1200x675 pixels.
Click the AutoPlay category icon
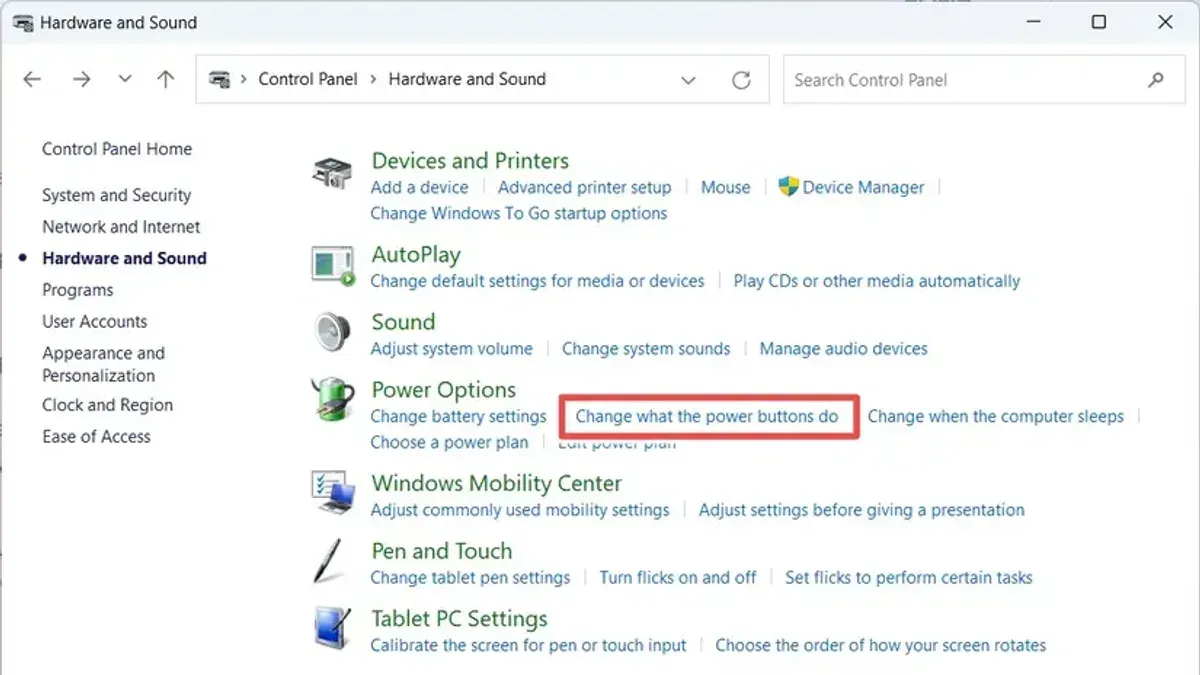point(332,265)
